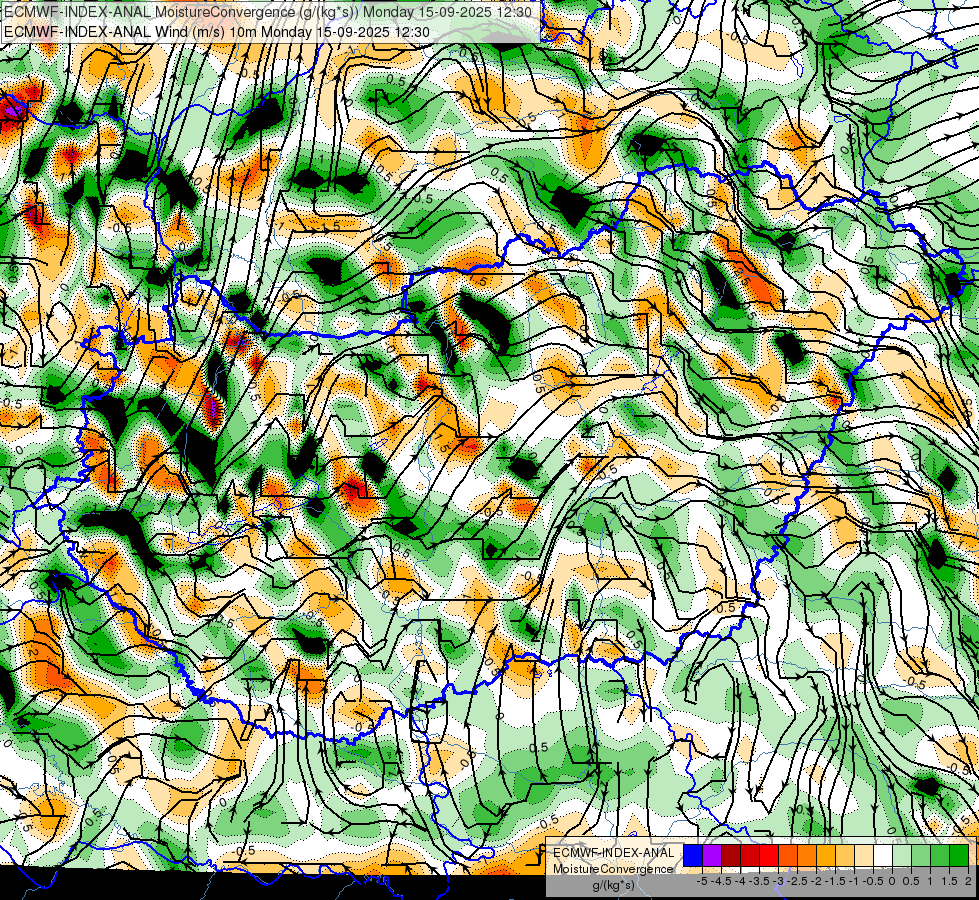
Task: Click the pale peach swatch between -1 and -0.5
Action: (x=864, y=856)
